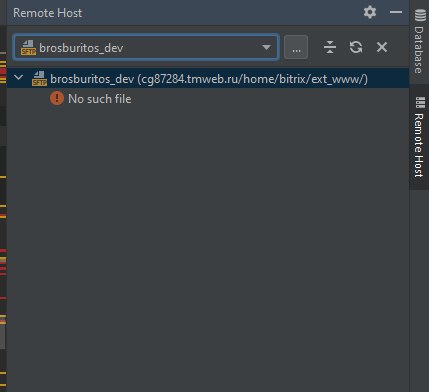The width and height of the screenshot is (429, 392).
Task: Disconnect from remote host with X icon
Action: tap(382, 47)
